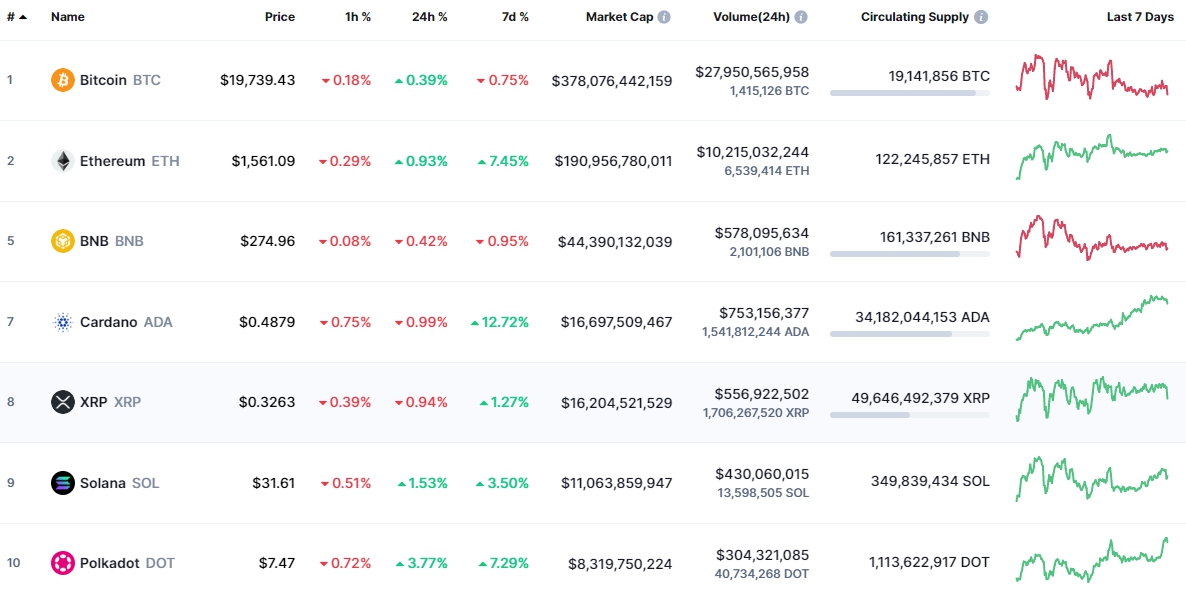
Task: Click the Circulating Supply info icon
Action: point(981,17)
